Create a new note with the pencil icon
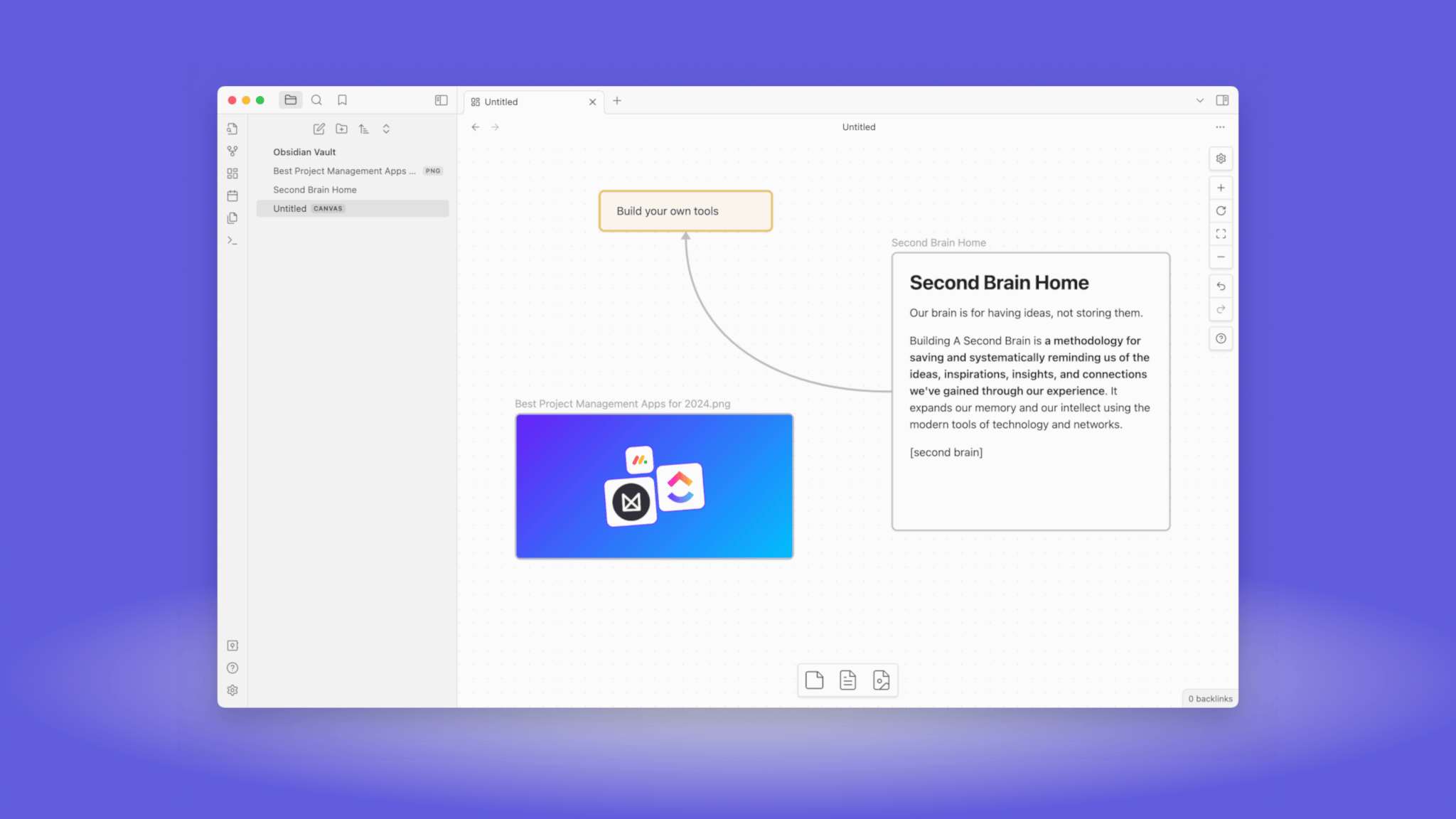 tap(318, 129)
